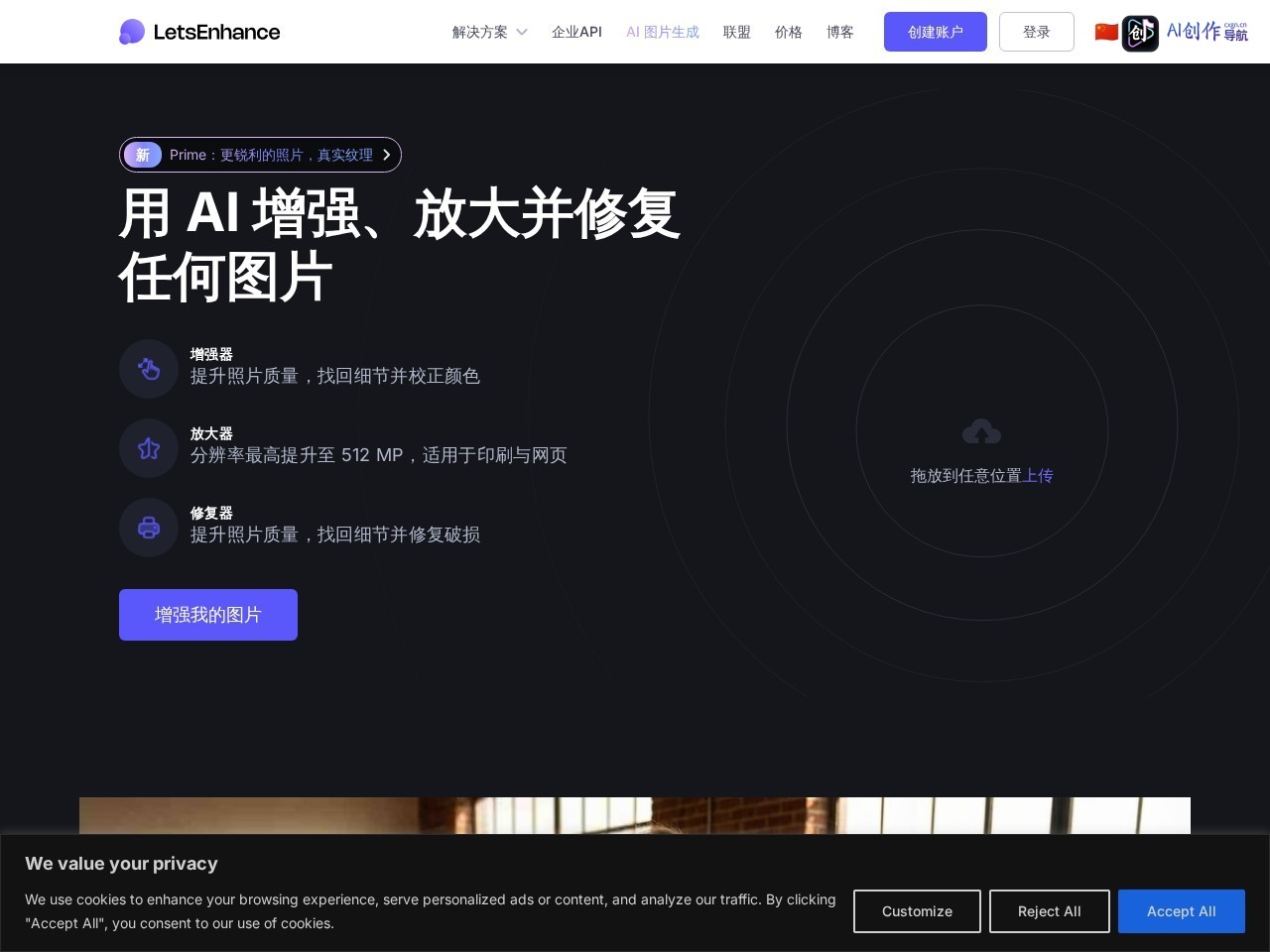Open the 博客 blog link

tap(840, 32)
